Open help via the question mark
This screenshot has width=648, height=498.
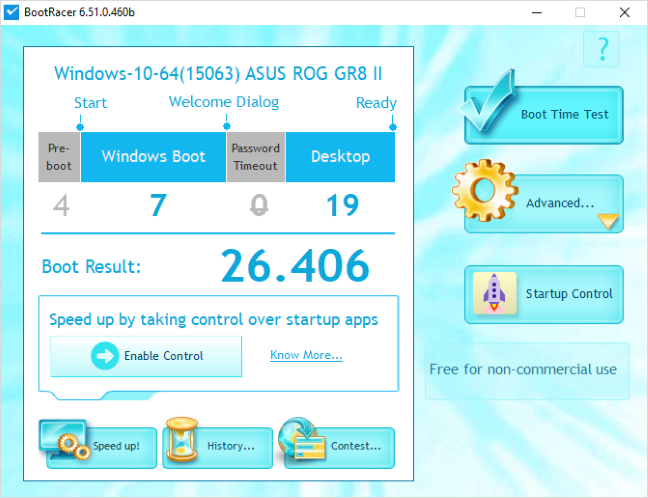pyautogui.click(x=602, y=49)
